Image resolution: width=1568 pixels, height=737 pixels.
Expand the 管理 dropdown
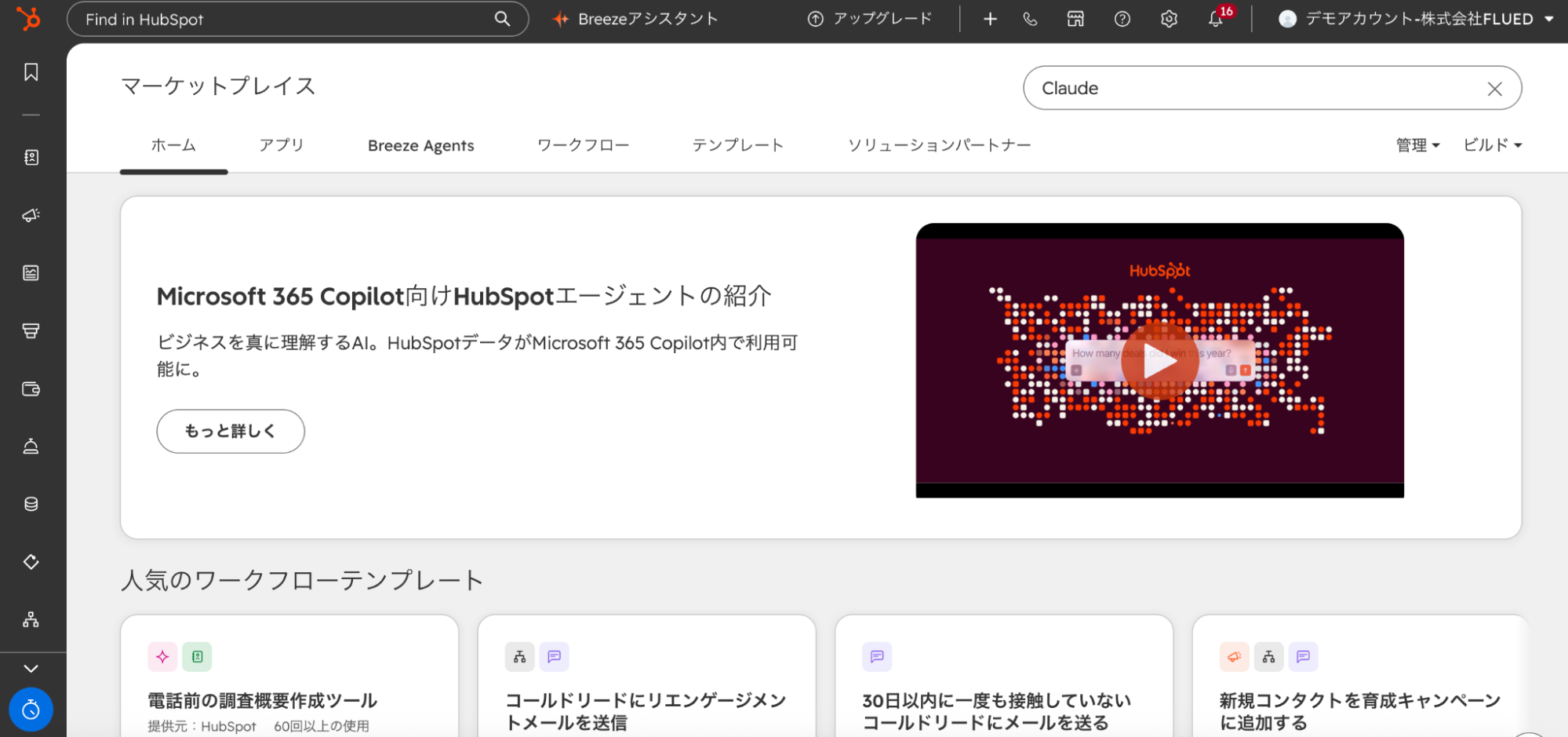(x=1417, y=145)
